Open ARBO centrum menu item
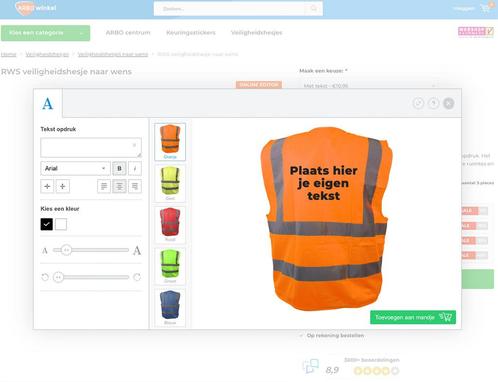 point(128,33)
